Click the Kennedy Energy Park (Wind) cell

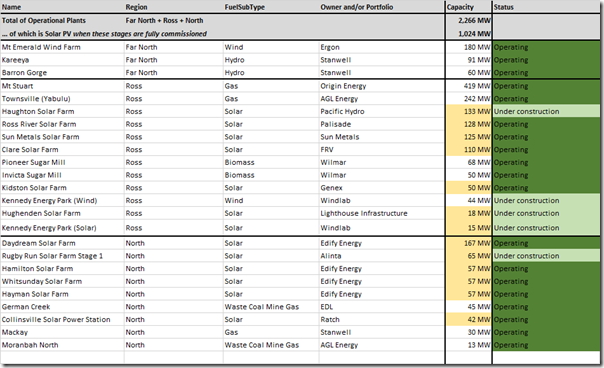click(x=62, y=200)
